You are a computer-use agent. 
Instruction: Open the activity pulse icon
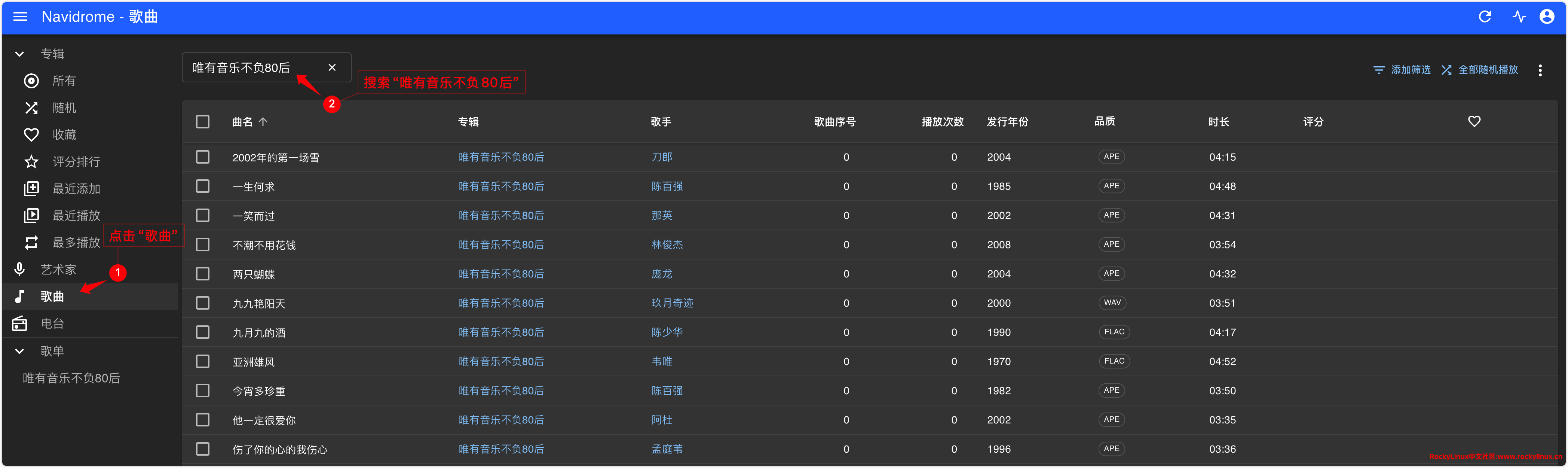click(1519, 16)
